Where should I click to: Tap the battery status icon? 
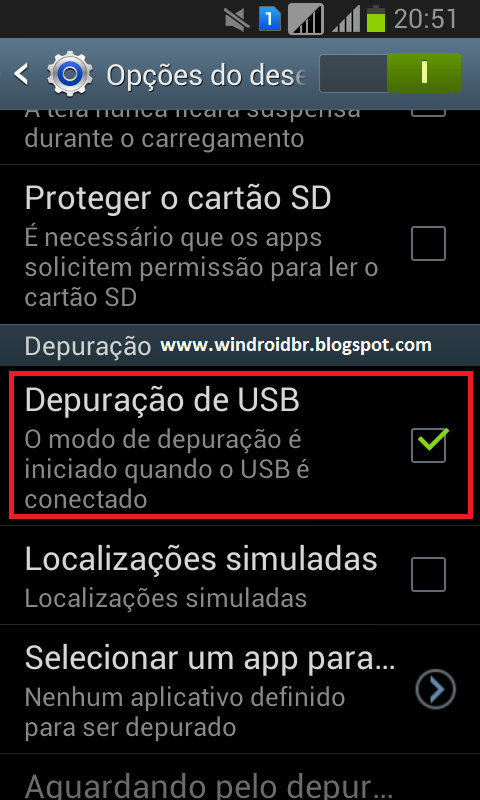coord(376,19)
